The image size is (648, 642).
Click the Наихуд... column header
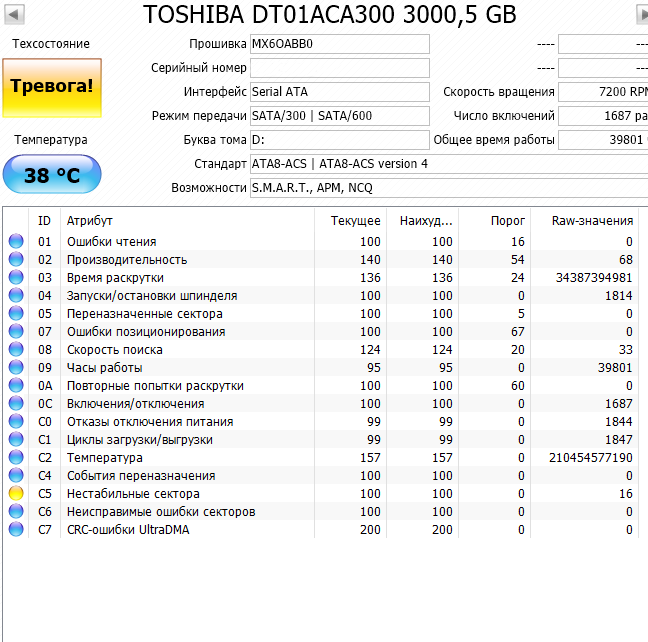point(422,221)
